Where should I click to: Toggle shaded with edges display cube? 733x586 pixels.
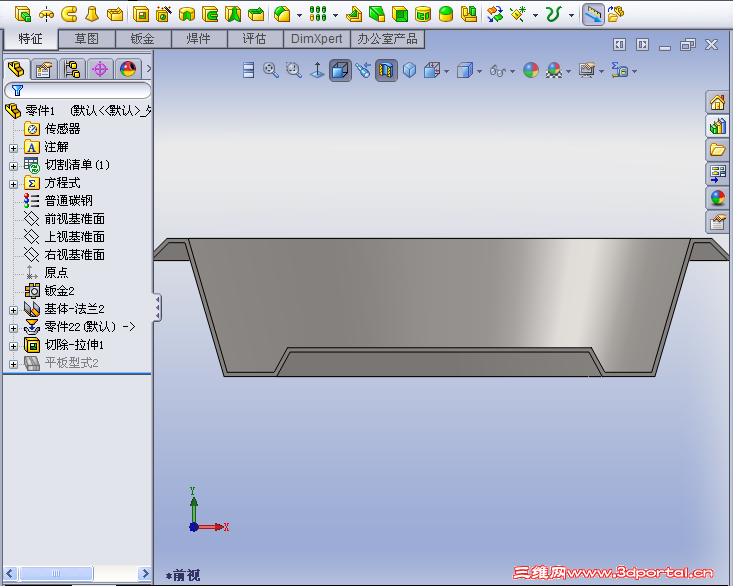[x=340, y=71]
